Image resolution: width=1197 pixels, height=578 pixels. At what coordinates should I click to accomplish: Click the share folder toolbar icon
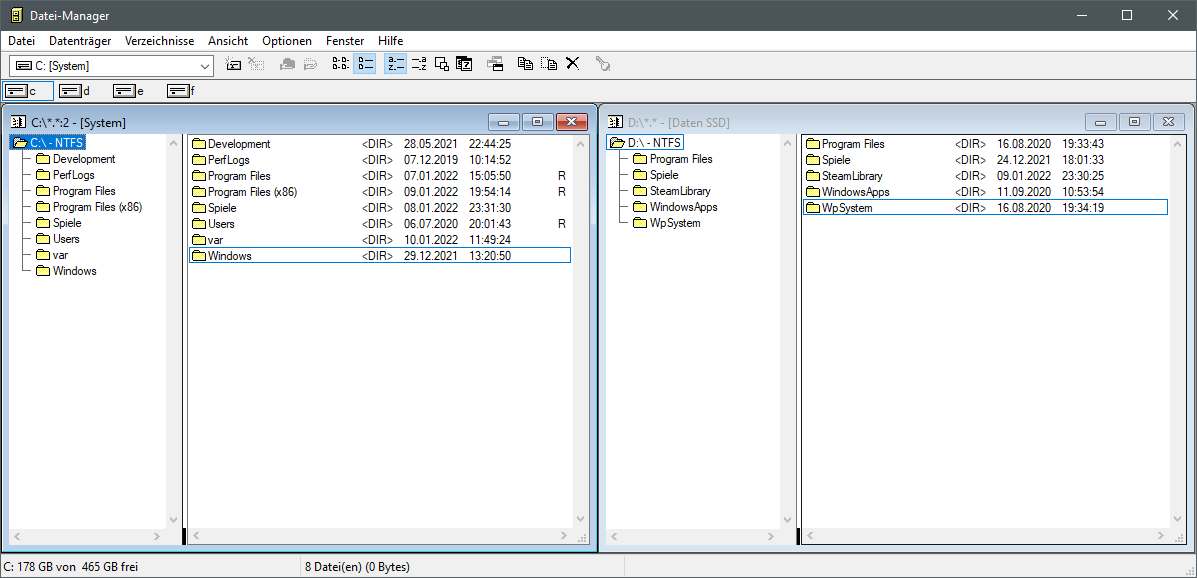click(x=288, y=64)
